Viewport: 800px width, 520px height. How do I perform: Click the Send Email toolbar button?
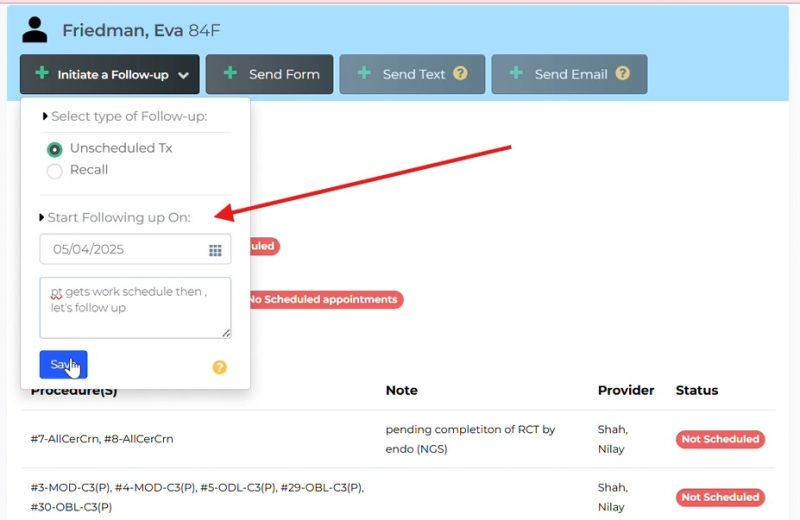click(x=569, y=74)
